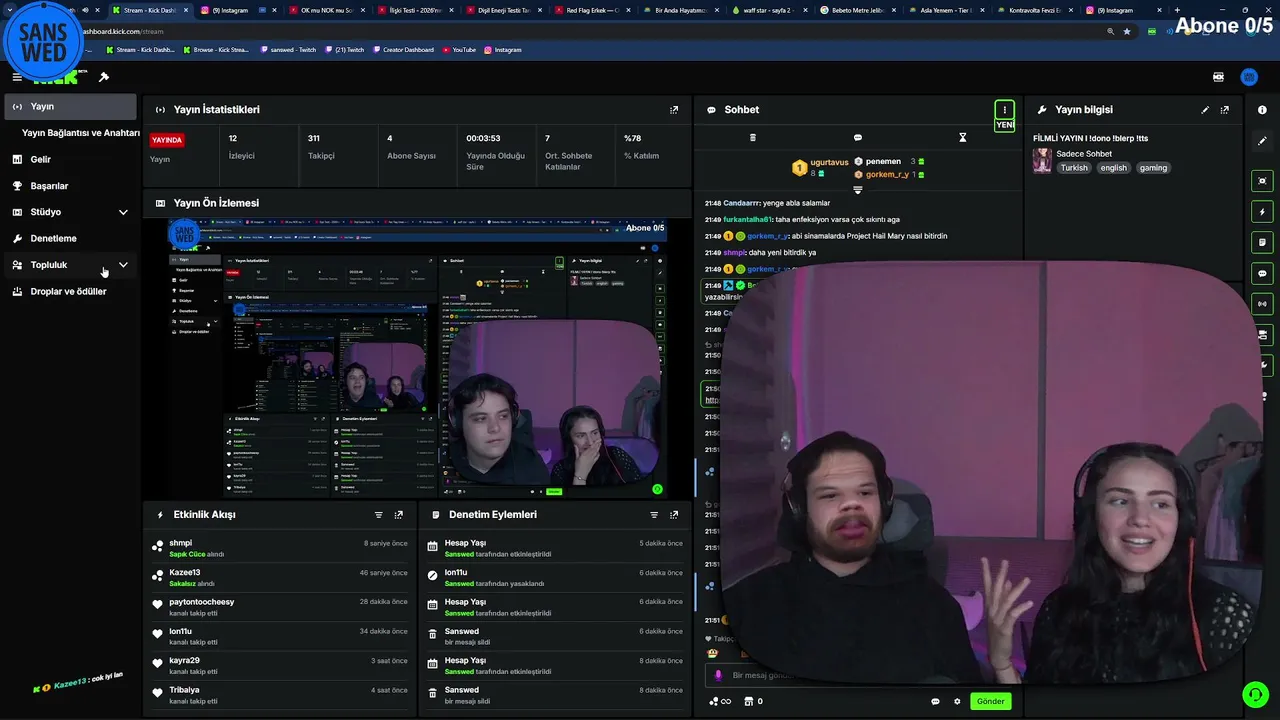Open the Sohbet three-dot options menu

click(x=1004, y=110)
